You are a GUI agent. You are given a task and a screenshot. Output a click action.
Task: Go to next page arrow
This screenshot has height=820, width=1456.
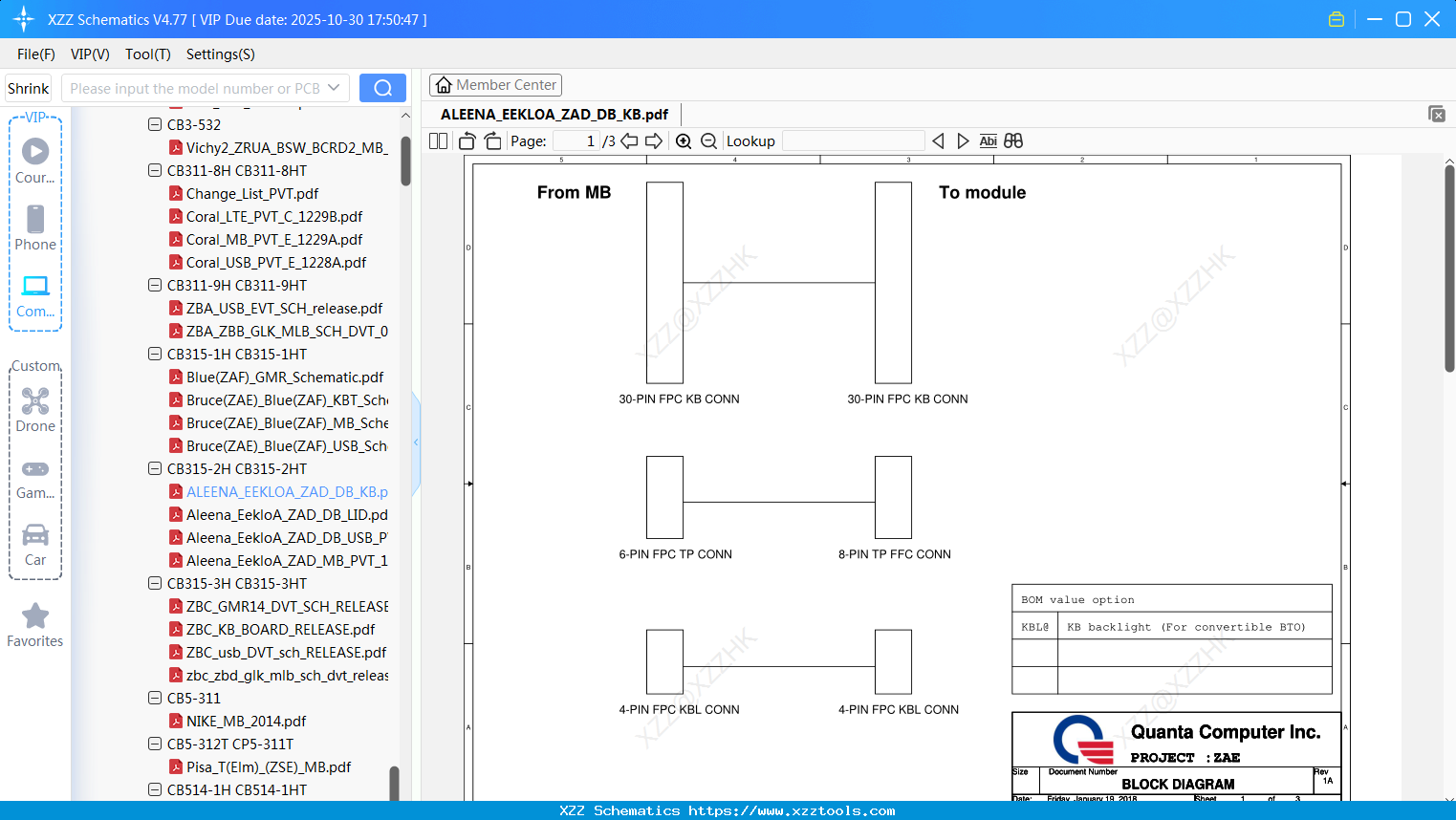[x=654, y=140]
